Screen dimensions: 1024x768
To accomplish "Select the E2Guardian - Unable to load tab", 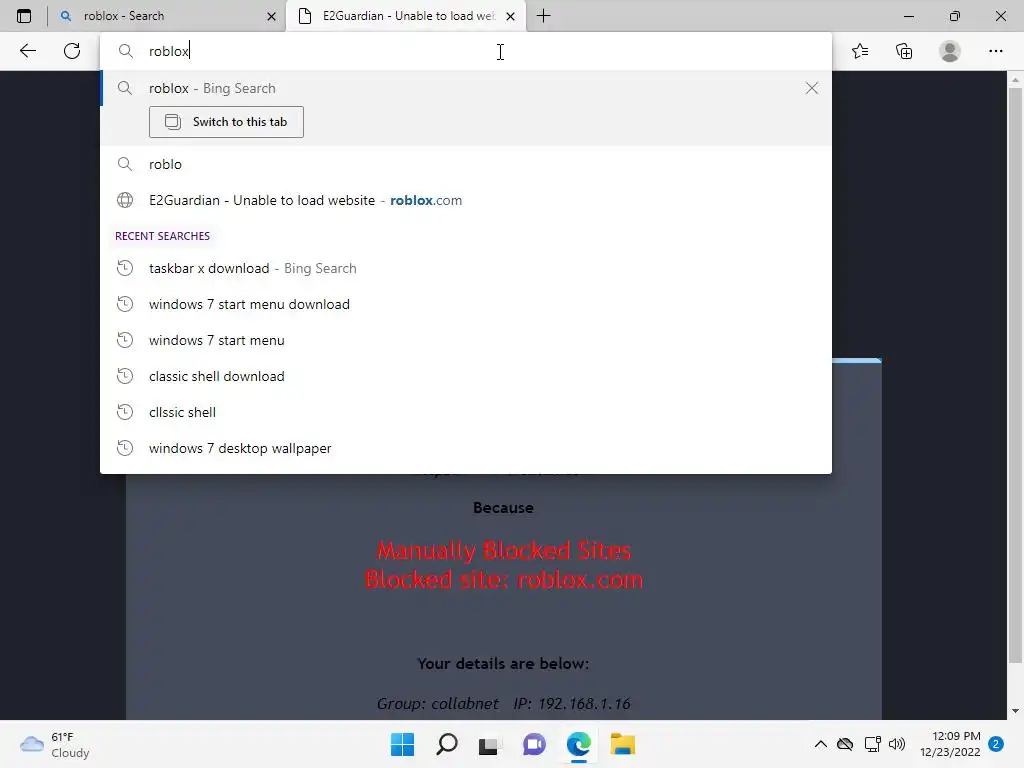I will coord(406,16).
